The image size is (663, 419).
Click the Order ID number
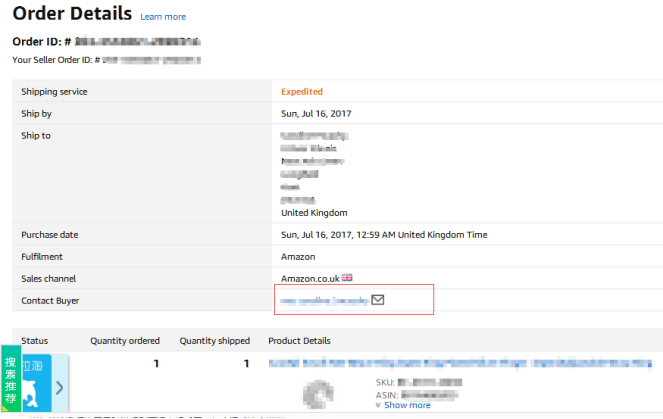pyautogui.click(x=138, y=41)
